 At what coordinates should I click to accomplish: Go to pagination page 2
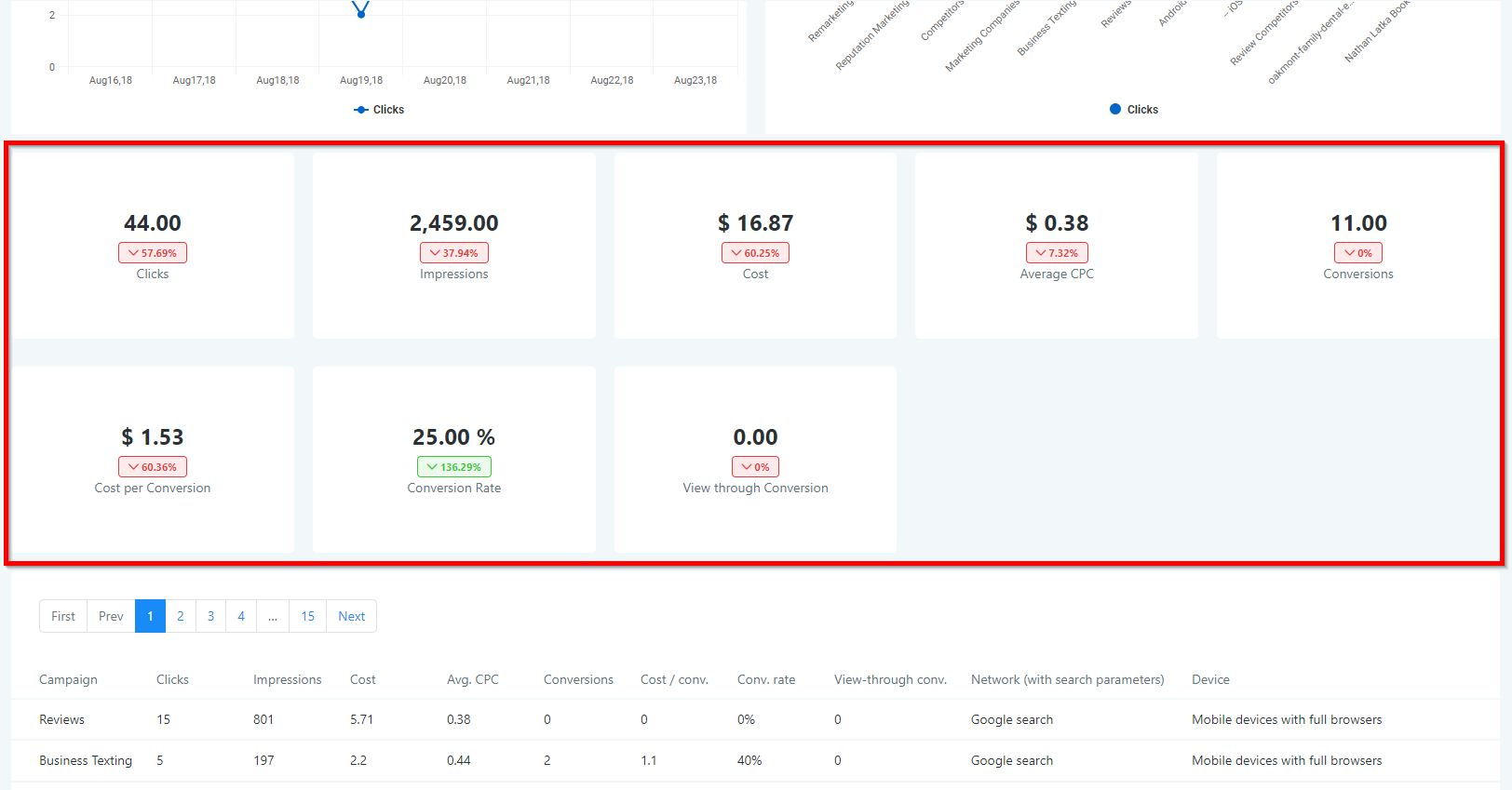(181, 616)
